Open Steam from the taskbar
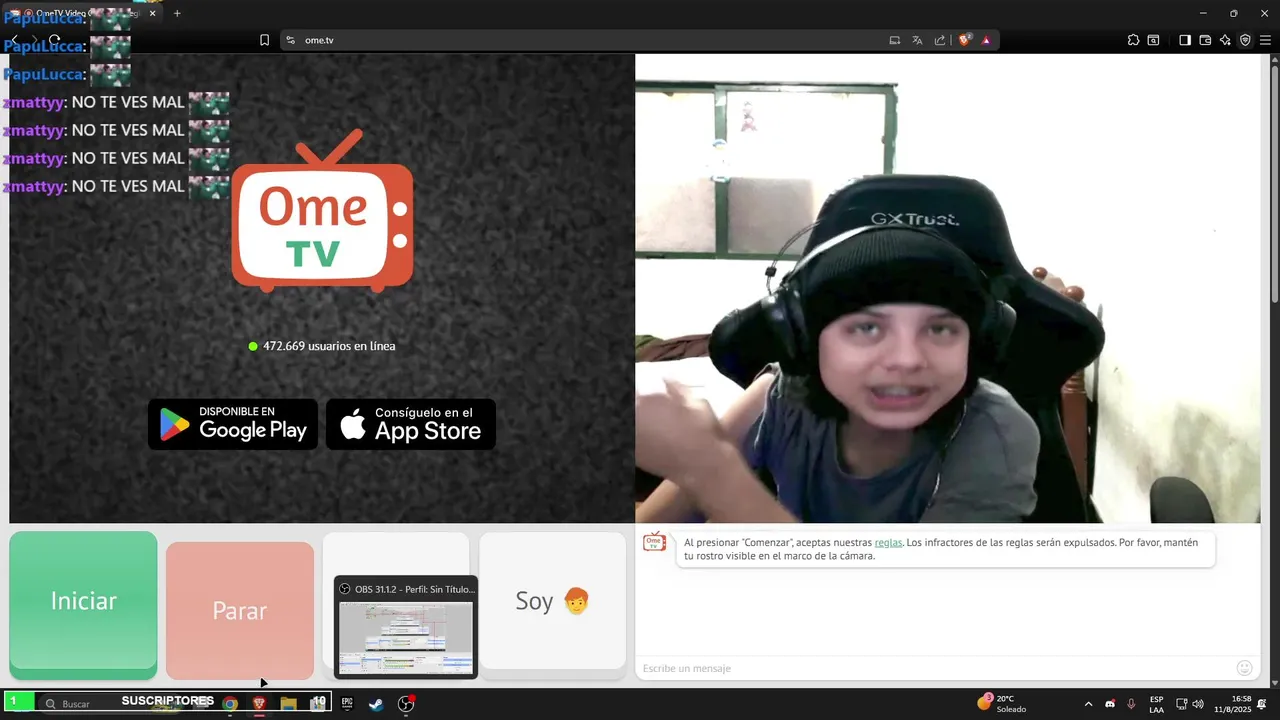Image resolution: width=1280 pixels, height=720 pixels. (x=376, y=704)
